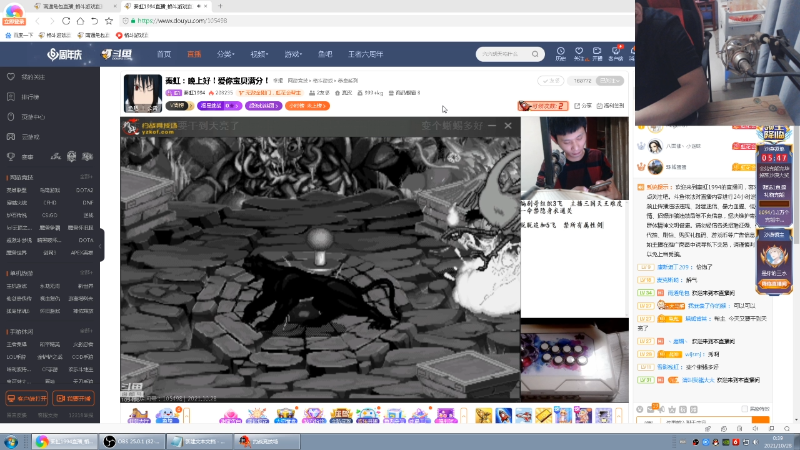
Task: Open 我的关注 in left sidebar
Action: pyautogui.click(x=33, y=77)
